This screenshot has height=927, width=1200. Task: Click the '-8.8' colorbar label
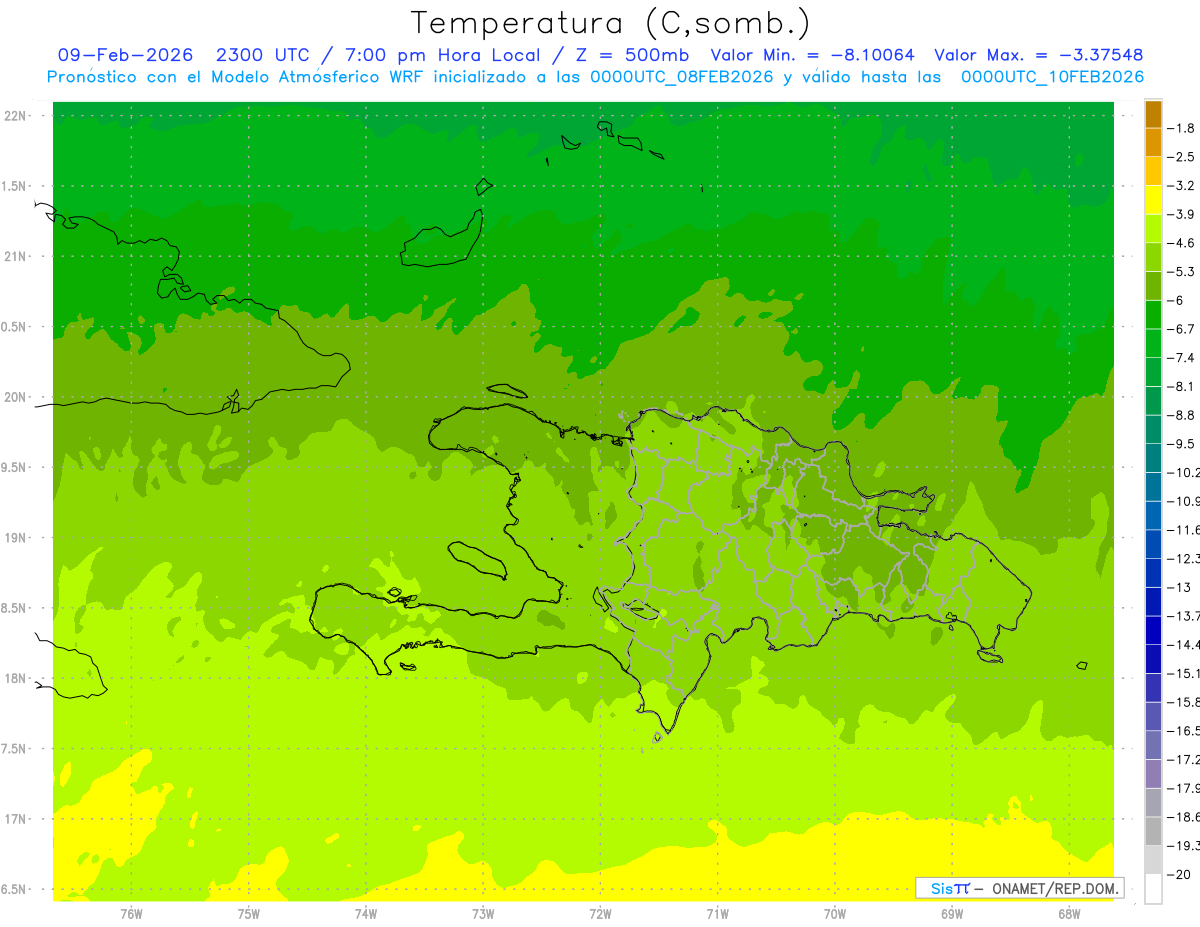coord(1181,415)
